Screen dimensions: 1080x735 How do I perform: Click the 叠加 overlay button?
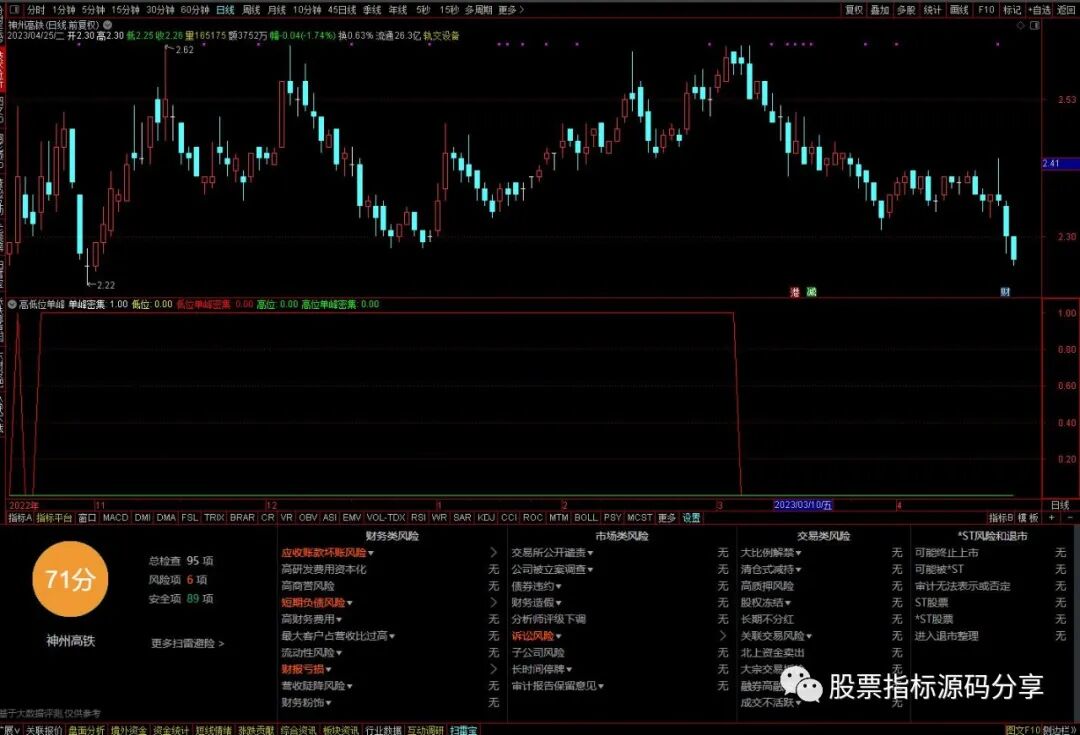880,10
